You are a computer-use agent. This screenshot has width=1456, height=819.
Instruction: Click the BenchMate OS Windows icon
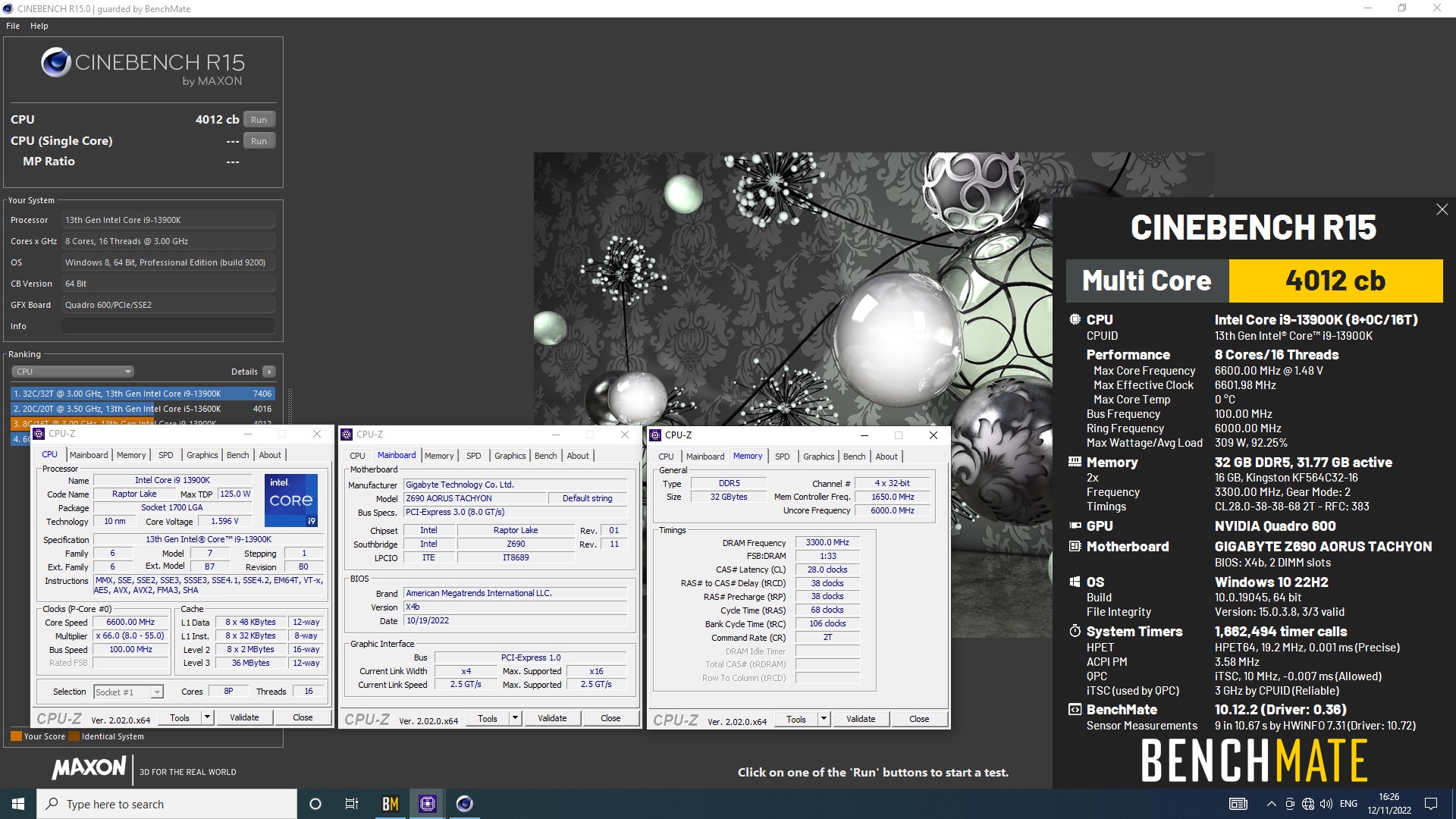click(1075, 582)
